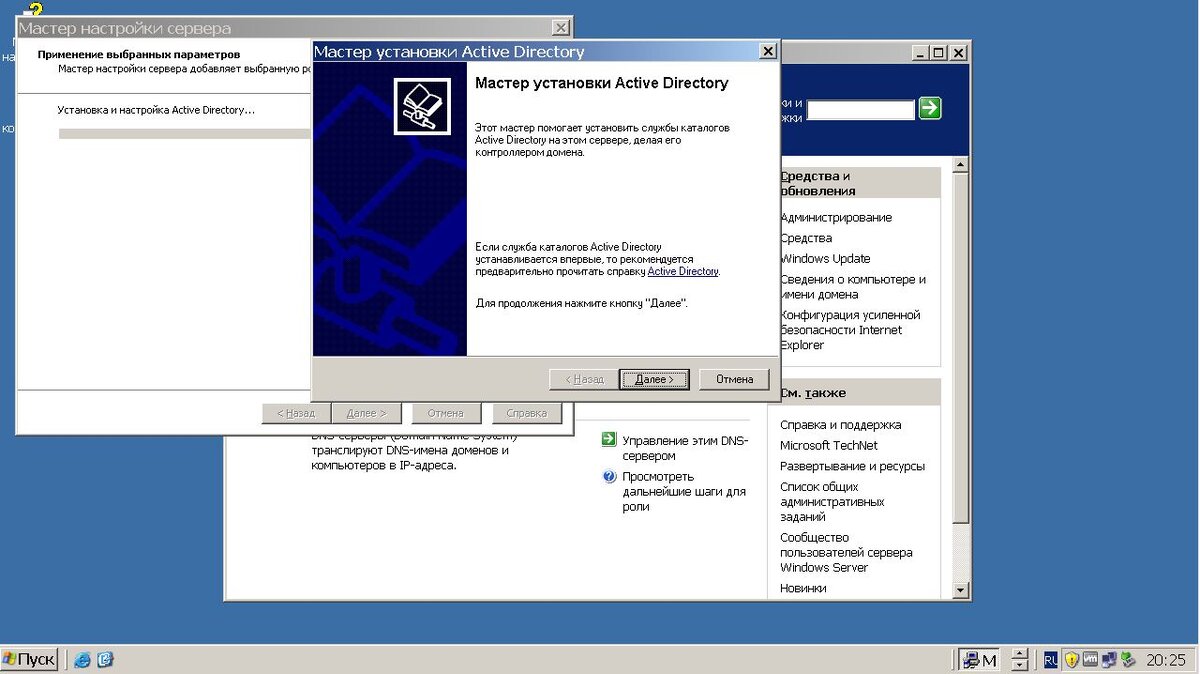
Task: Focus the search input field in Manage Your Server
Action: [x=861, y=110]
